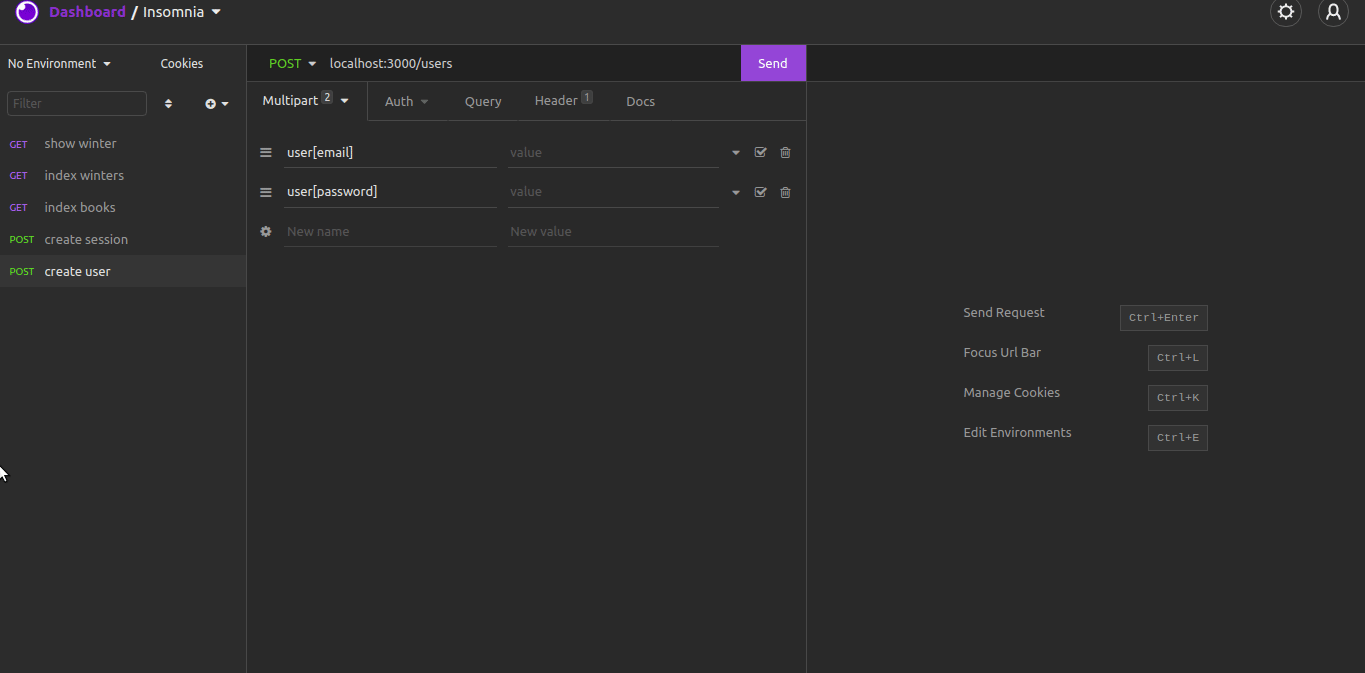This screenshot has width=1365, height=673.
Task: Edit the user[email] name field
Action: click(390, 153)
